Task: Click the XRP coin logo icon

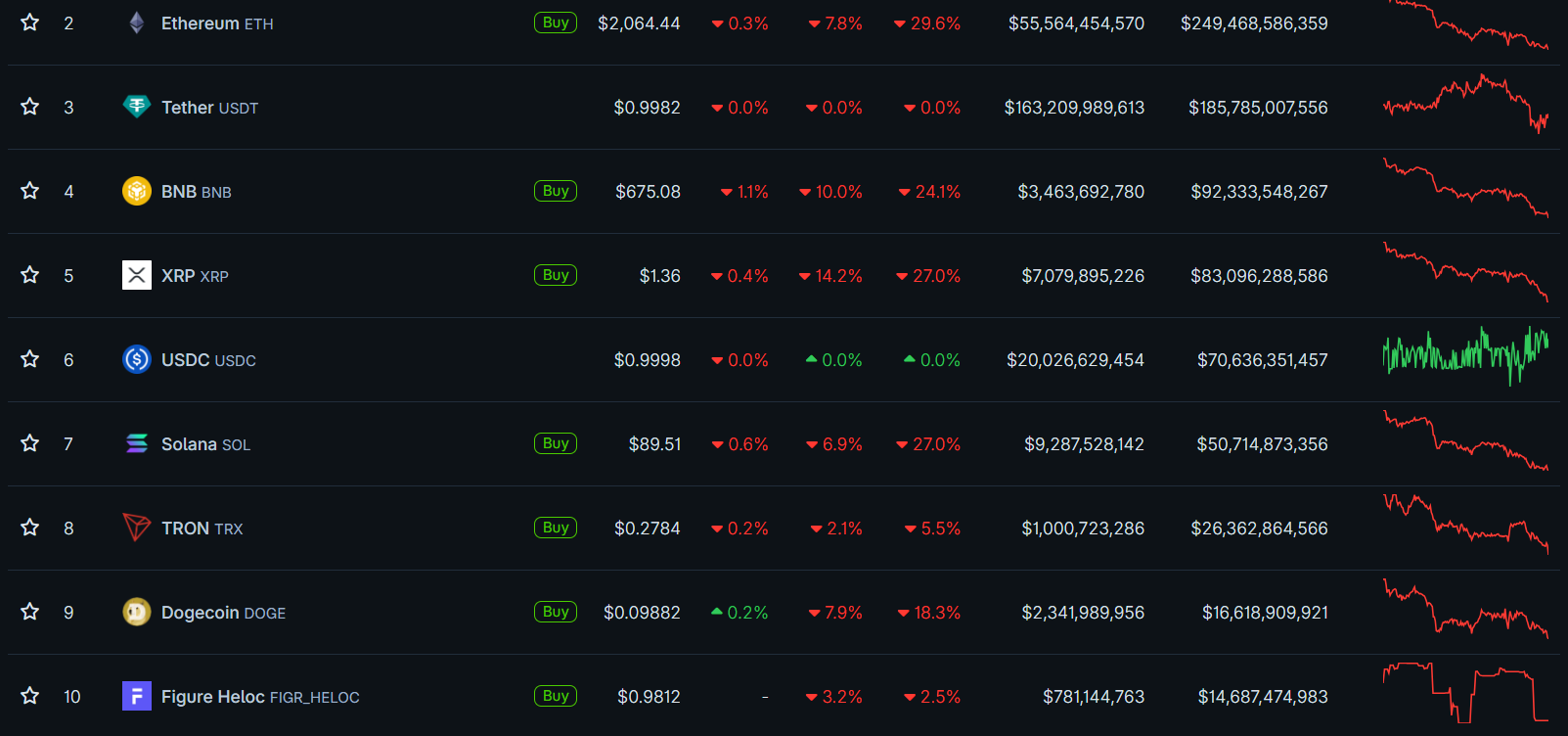Action: (x=137, y=275)
